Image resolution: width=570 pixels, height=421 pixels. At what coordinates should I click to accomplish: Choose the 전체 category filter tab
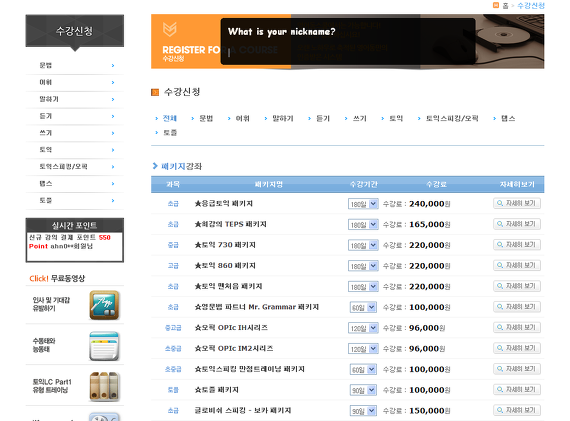click(x=169, y=118)
